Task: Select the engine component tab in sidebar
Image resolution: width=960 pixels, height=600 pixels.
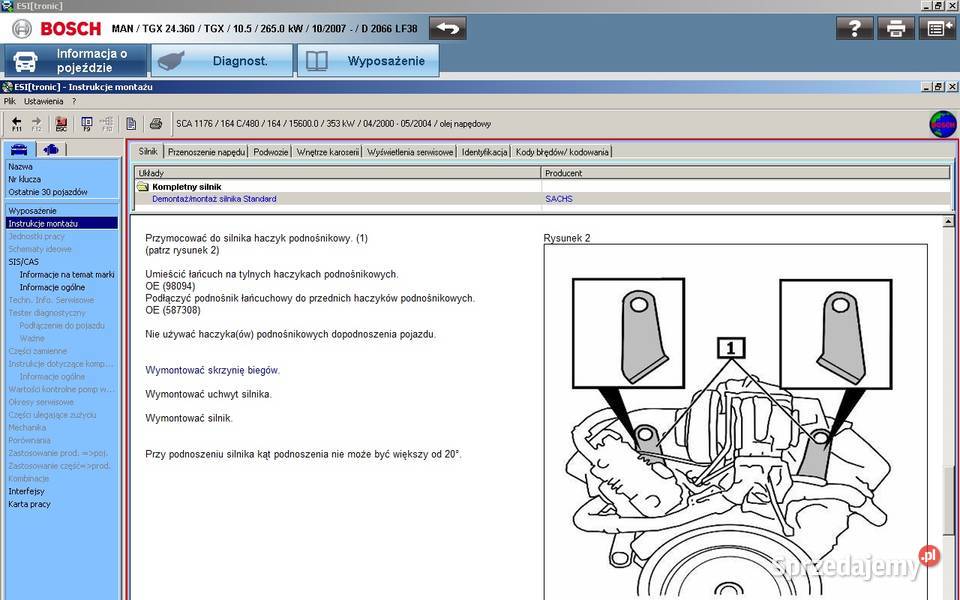Action: [x=51, y=149]
